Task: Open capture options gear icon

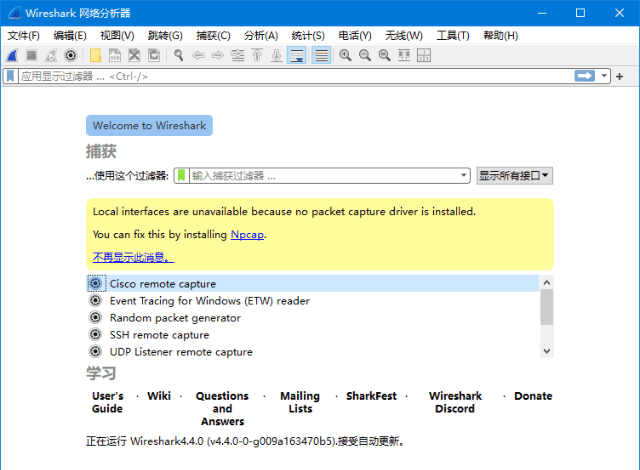Action: coord(71,55)
